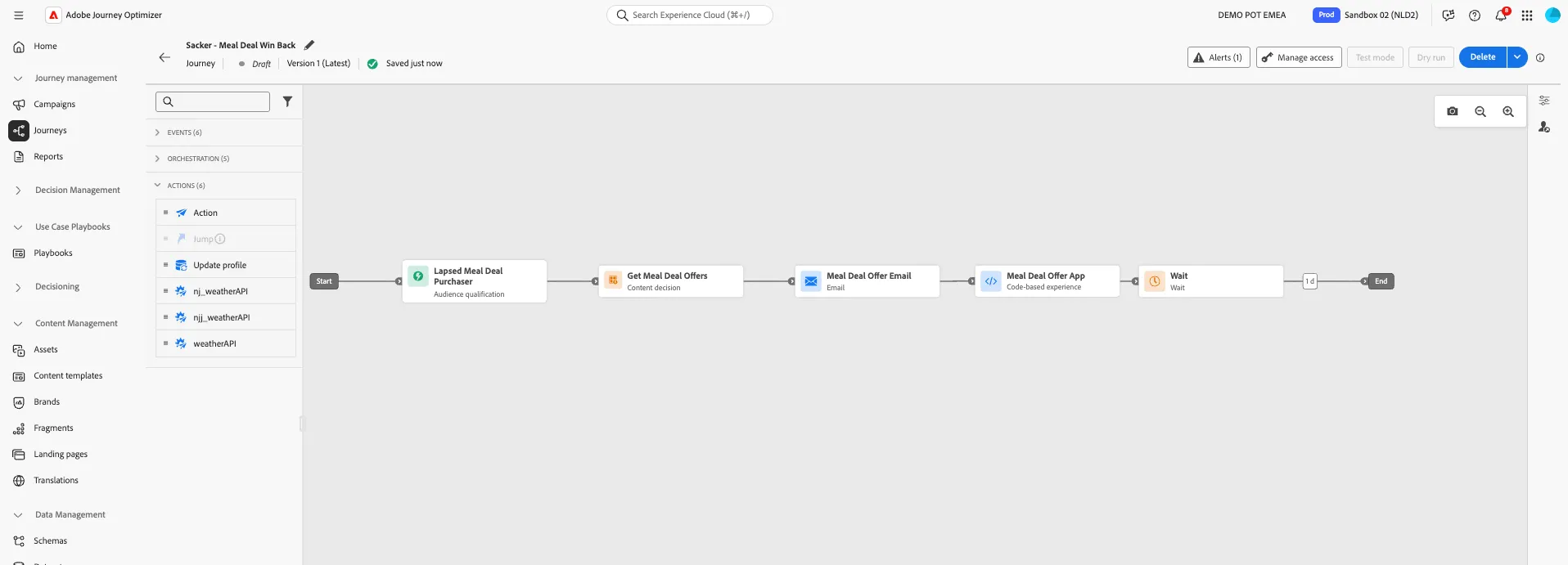1568x565 pixels.
Task: Open the help question mark icon
Action: point(1475,15)
